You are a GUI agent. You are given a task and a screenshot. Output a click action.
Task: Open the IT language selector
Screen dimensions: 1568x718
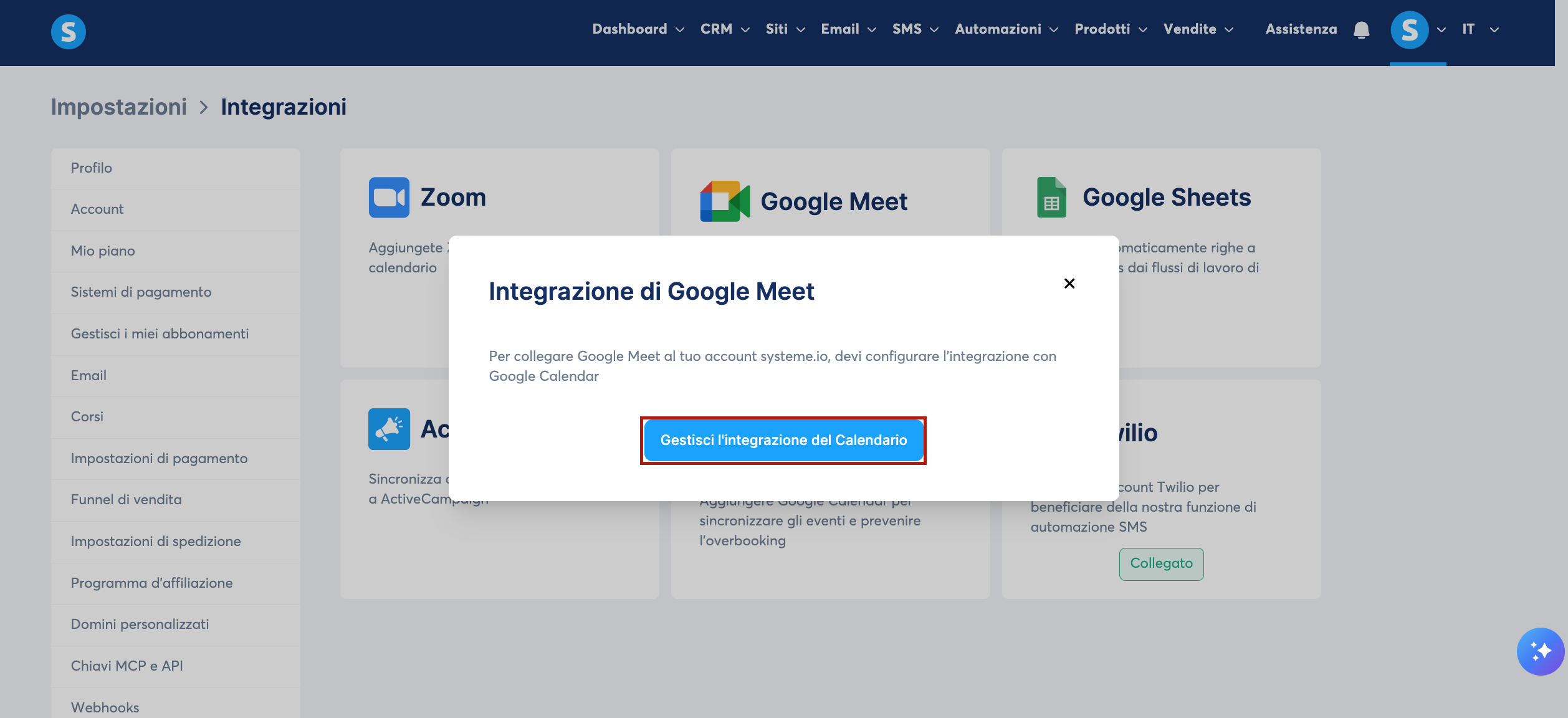point(1480,29)
